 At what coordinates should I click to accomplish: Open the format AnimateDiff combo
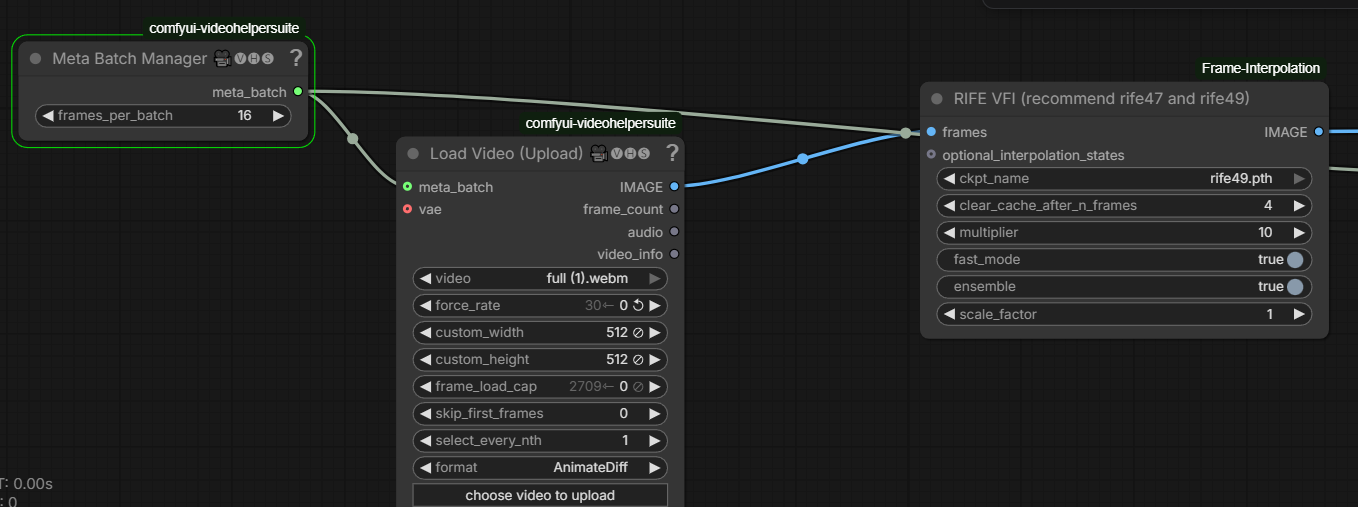pyautogui.click(x=540, y=467)
